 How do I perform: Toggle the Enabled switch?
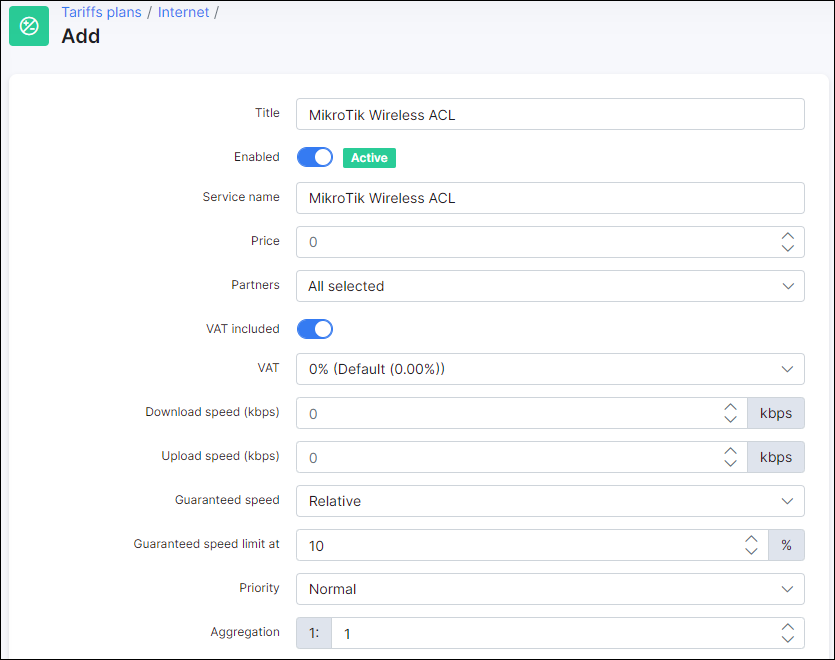tap(315, 157)
